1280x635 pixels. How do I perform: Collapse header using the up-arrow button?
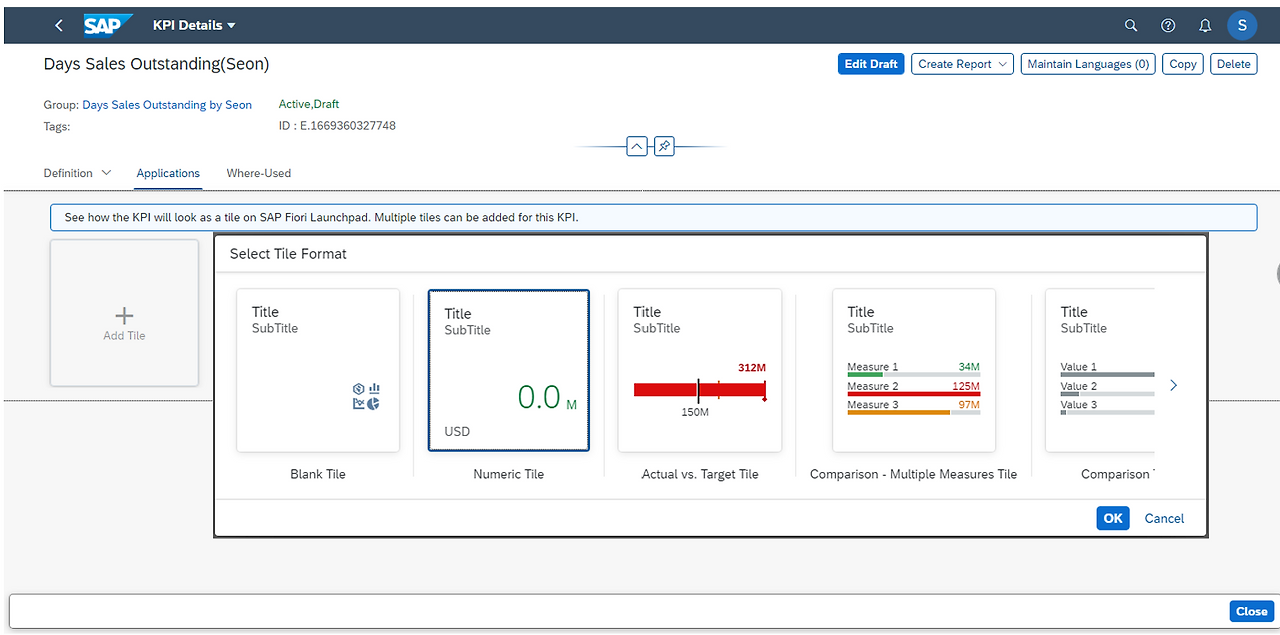[x=637, y=147]
